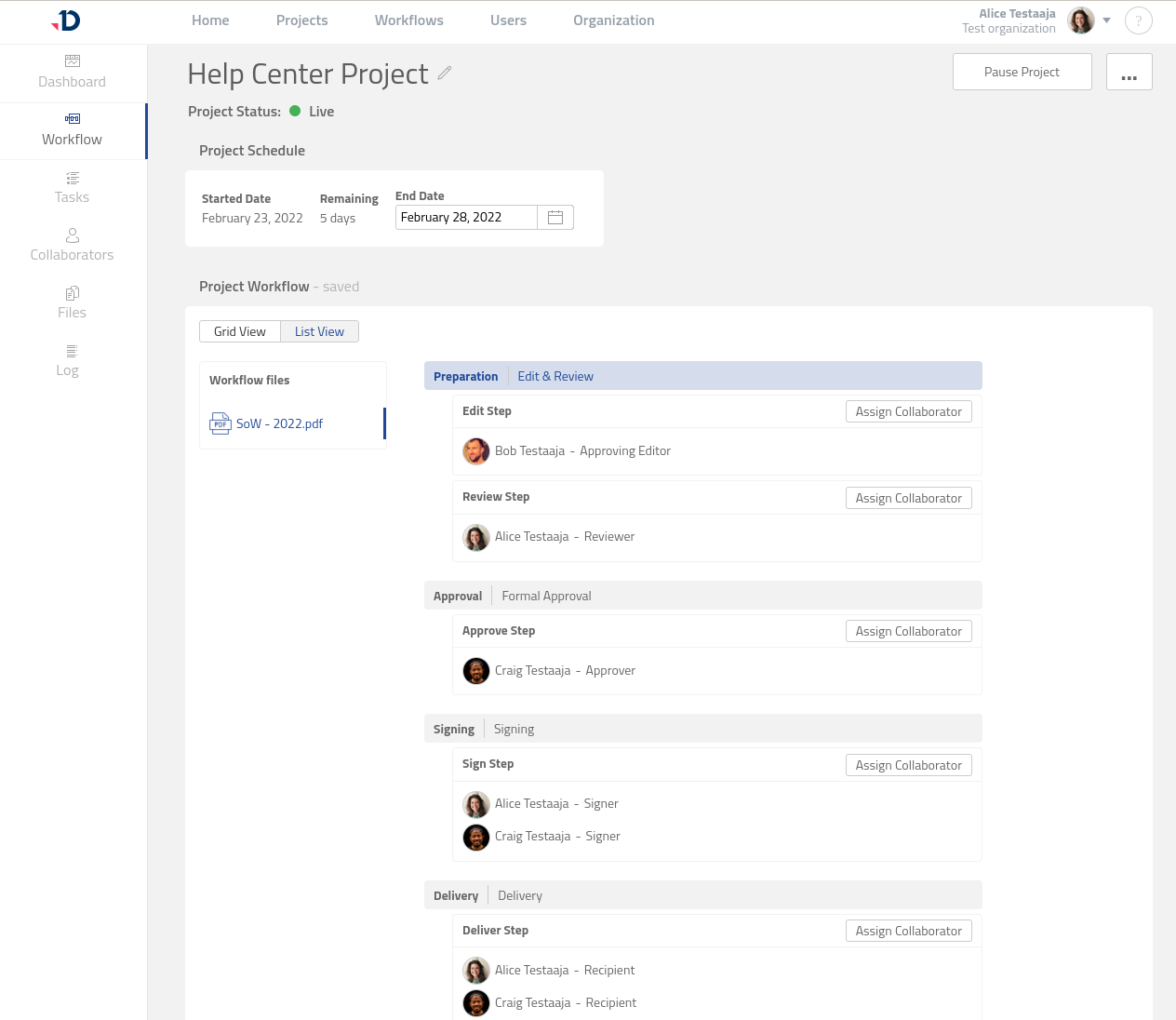Click the pencil icon to rename project
The height and width of the screenshot is (1020, 1176).
pos(445,73)
